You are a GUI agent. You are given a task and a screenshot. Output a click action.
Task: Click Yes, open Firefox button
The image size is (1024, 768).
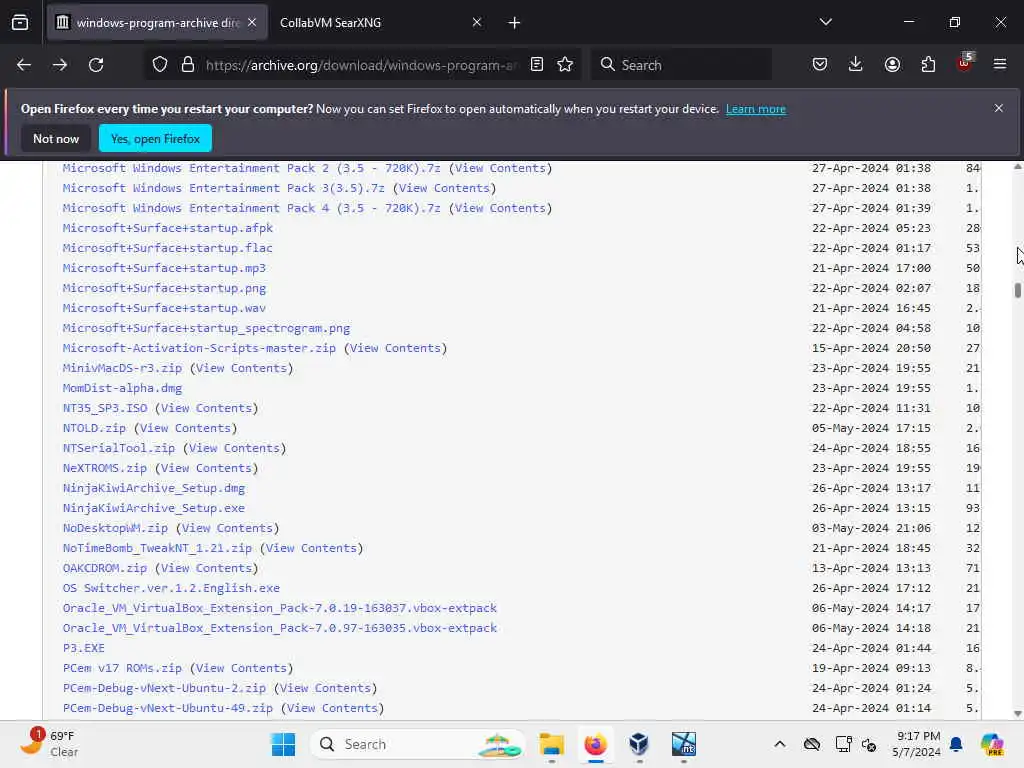(155, 138)
